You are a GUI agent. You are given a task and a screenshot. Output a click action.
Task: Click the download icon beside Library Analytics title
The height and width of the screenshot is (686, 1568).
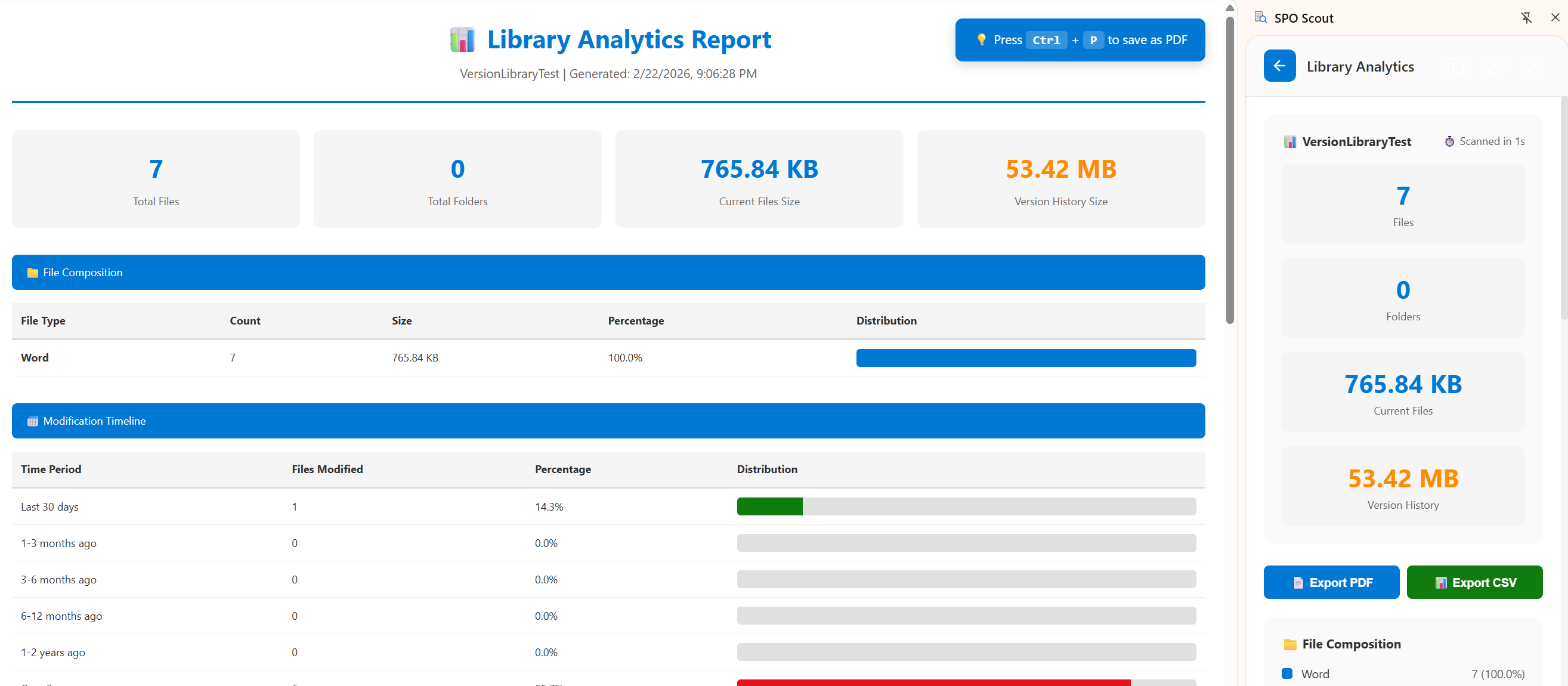click(1495, 66)
